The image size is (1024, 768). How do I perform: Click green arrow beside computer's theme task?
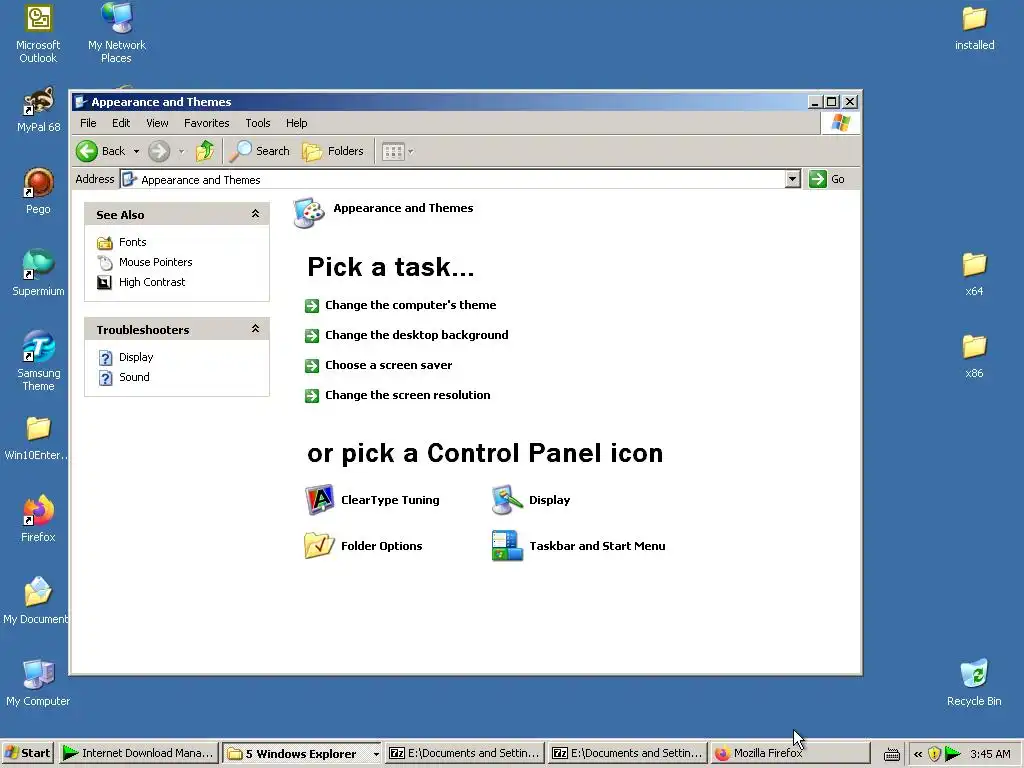pyautogui.click(x=312, y=306)
